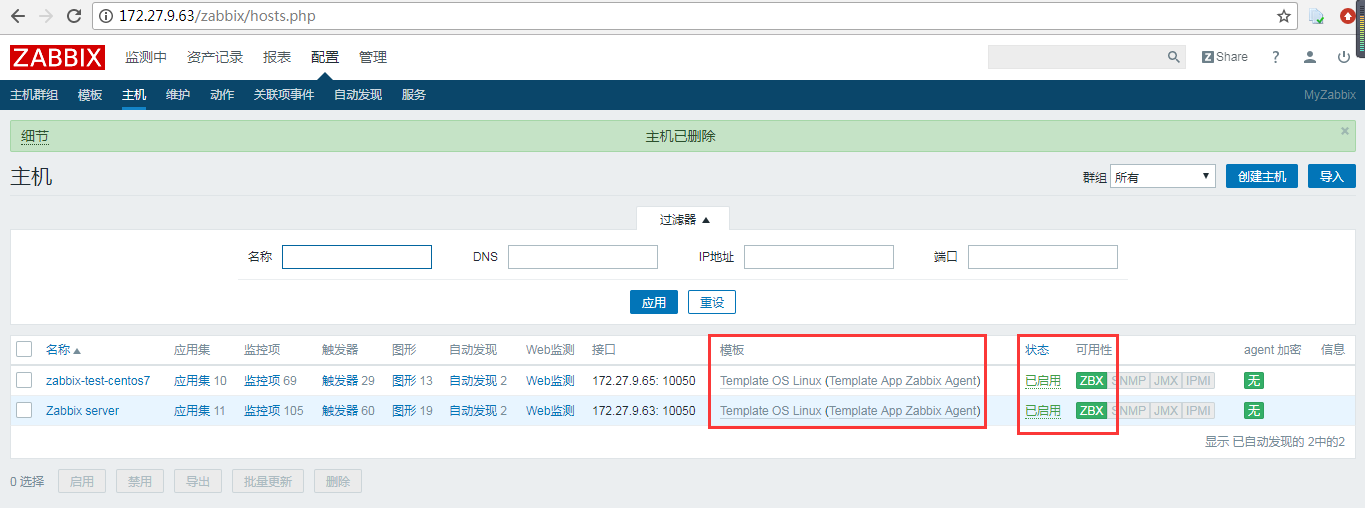Screen dimensions: 1365x508
Task: Click the logout power icon
Action: tap(1344, 57)
